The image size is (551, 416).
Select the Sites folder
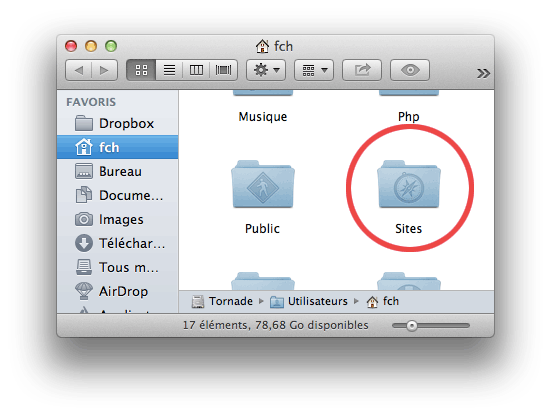click(409, 197)
